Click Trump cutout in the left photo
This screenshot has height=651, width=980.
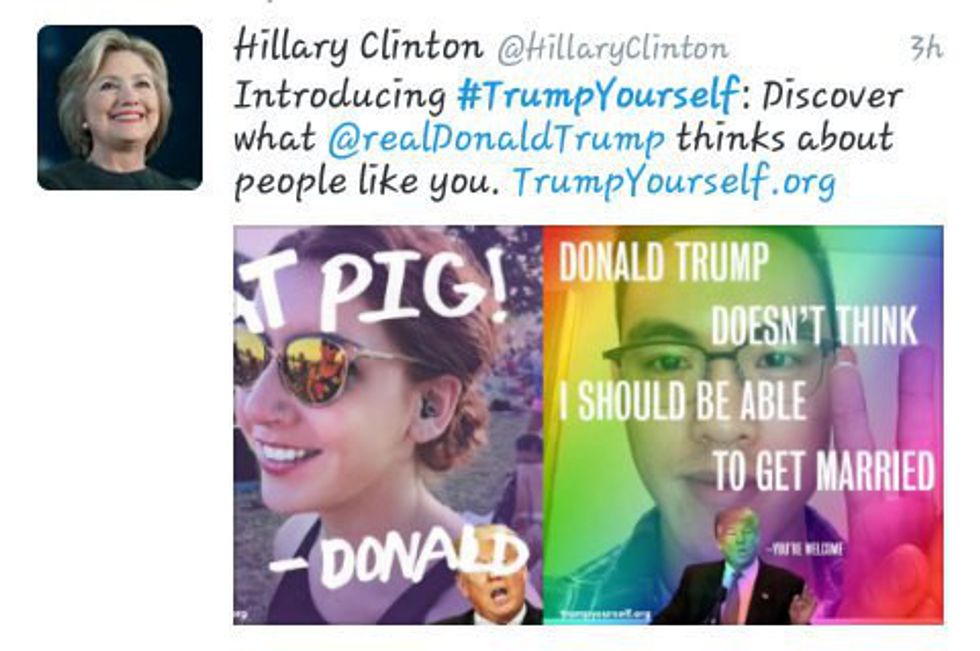(497, 590)
